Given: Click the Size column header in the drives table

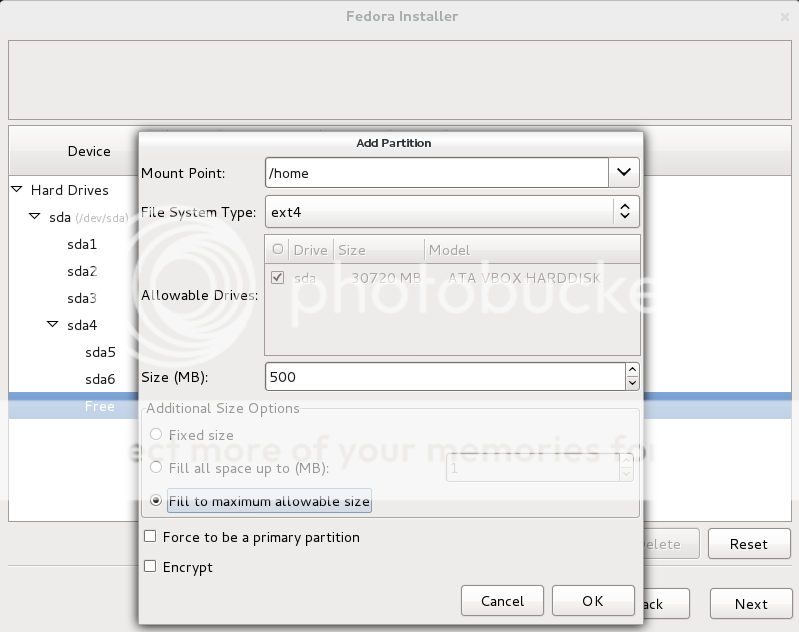Looking at the screenshot, I should pyautogui.click(x=378, y=250).
